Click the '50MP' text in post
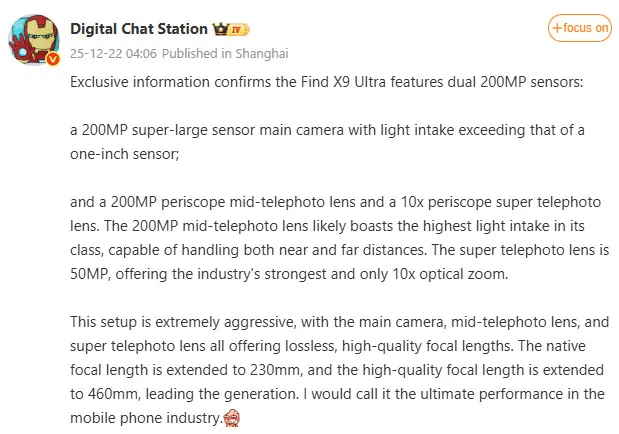 88,274
